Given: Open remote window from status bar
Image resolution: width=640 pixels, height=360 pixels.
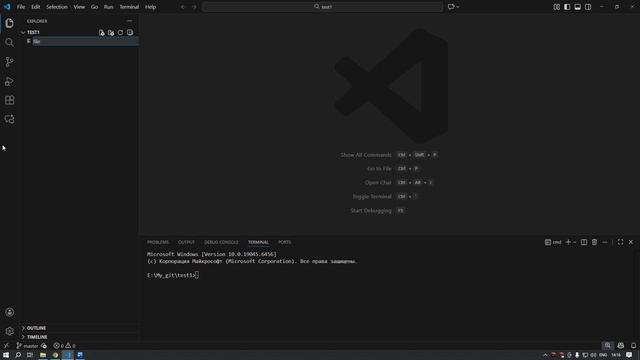Looking at the screenshot, I should [6, 346].
